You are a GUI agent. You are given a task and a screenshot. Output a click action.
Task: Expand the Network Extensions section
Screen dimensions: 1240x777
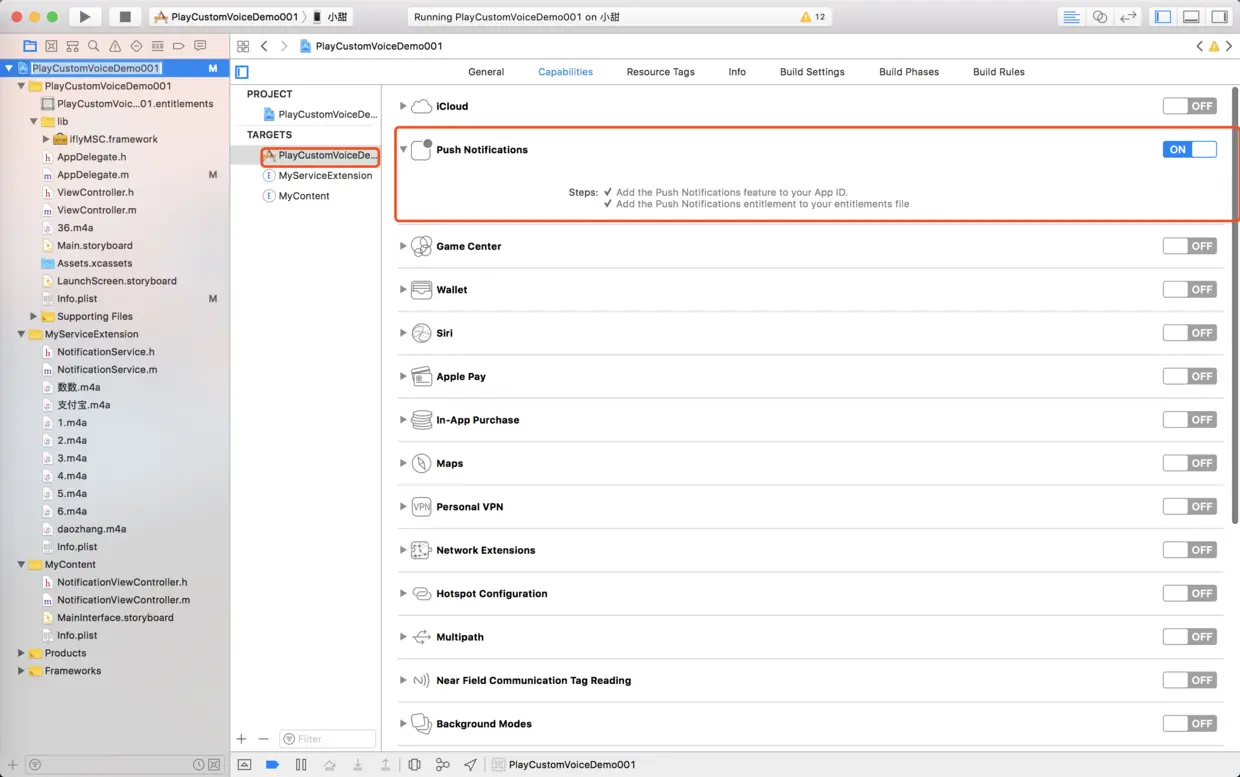pyautogui.click(x=403, y=550)
